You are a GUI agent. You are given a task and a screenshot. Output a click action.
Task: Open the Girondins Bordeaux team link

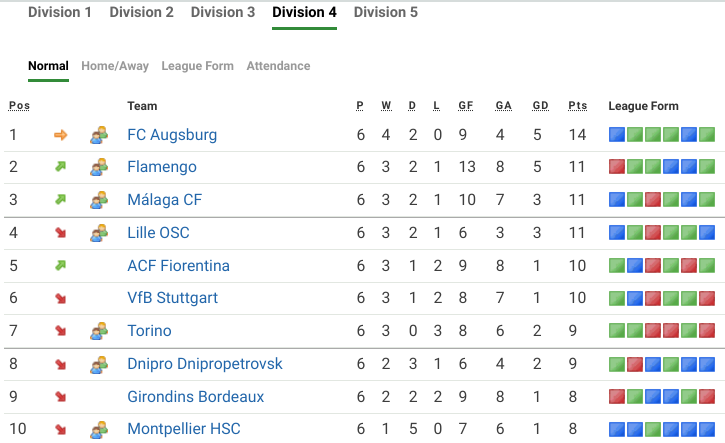tap(196, 397)
